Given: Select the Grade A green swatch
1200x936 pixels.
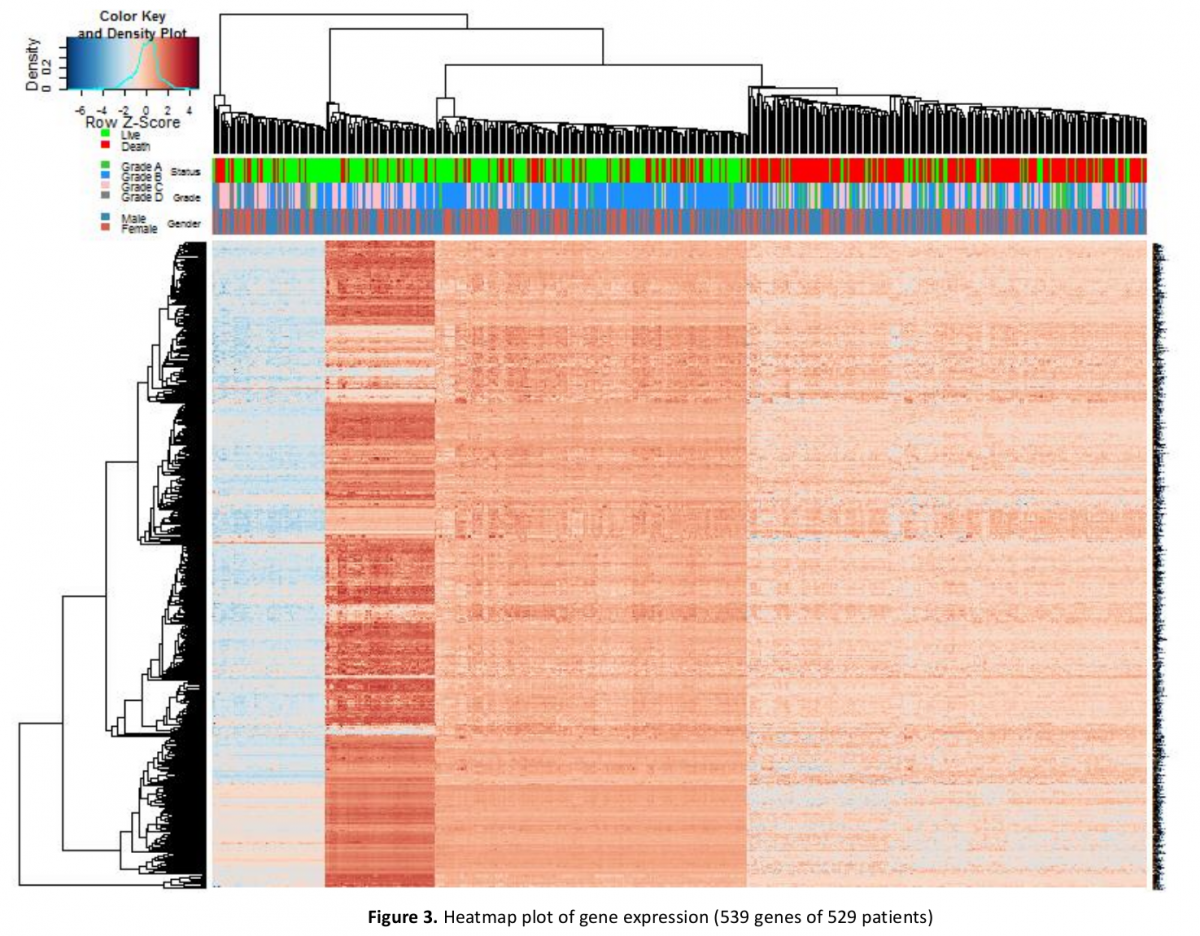Looking at the screenshot, I should [105, 164].
